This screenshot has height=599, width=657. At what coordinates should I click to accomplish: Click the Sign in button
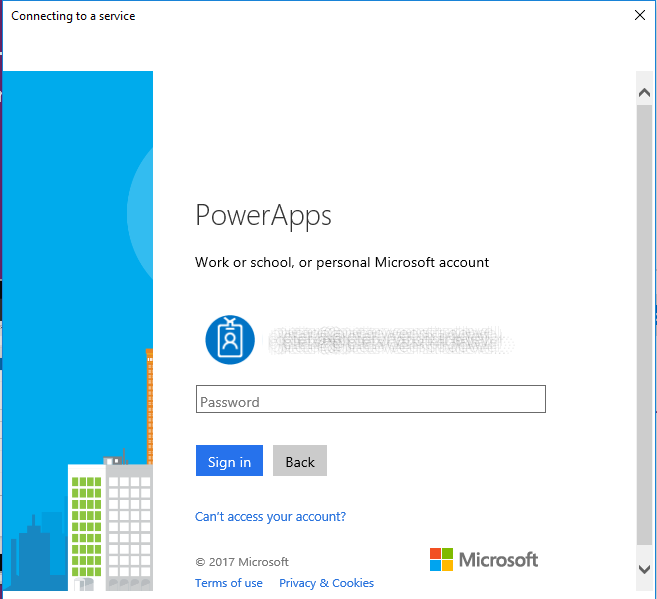[x=229, y=460]
